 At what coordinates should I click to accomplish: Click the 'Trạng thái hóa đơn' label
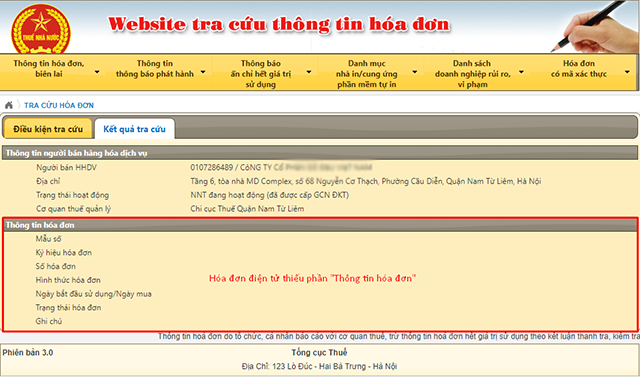(x=68, y=308)
